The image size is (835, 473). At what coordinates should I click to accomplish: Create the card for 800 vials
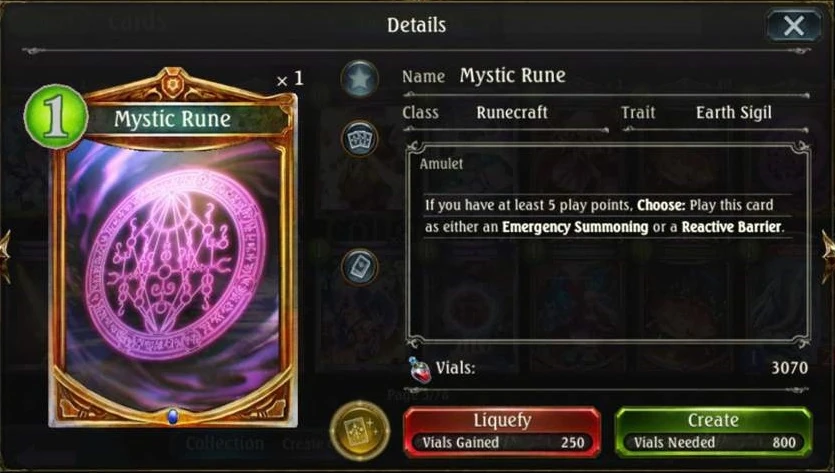click(713, 432)
